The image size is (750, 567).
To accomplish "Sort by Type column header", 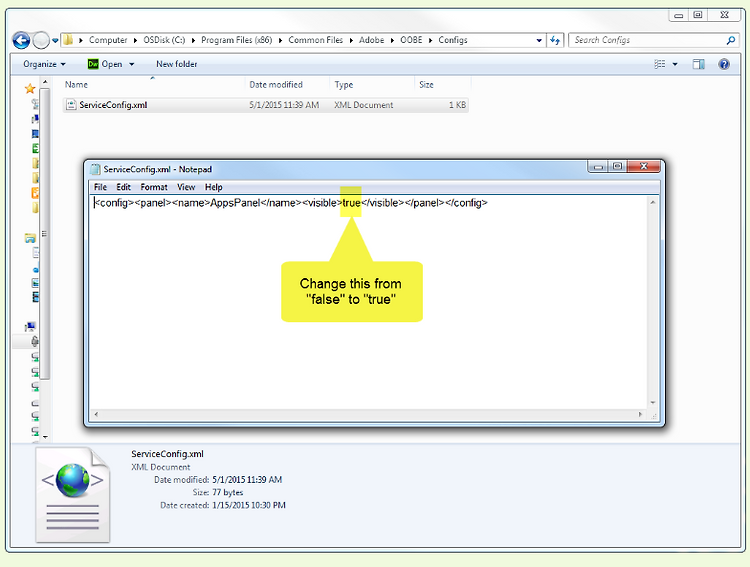I will click(x=372, y=85).
